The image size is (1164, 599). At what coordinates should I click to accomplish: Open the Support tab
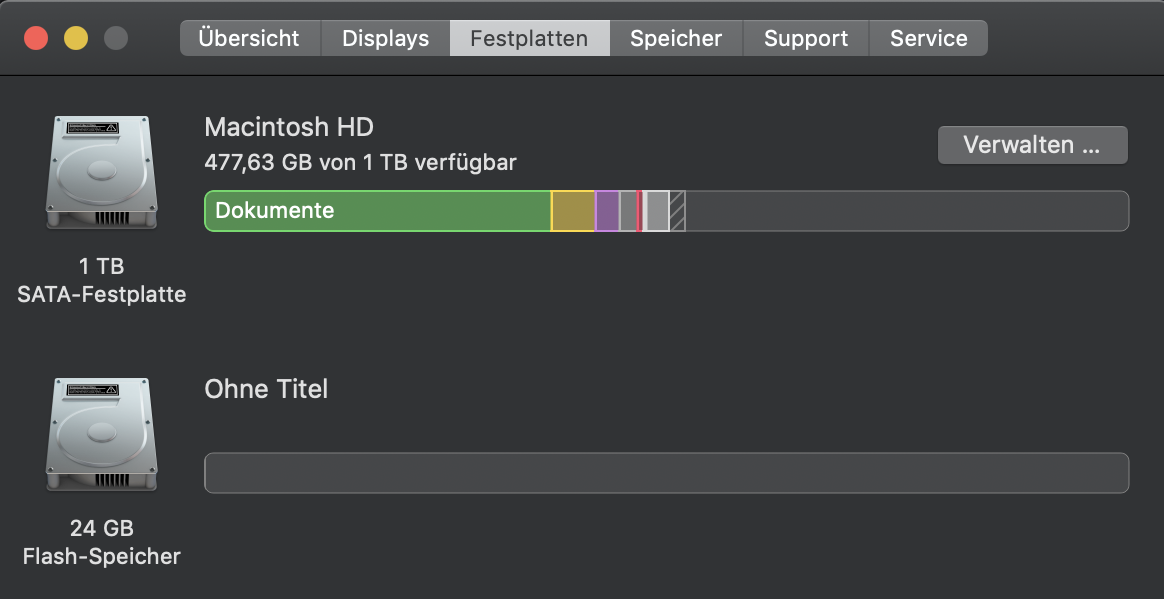coord(806,39)
